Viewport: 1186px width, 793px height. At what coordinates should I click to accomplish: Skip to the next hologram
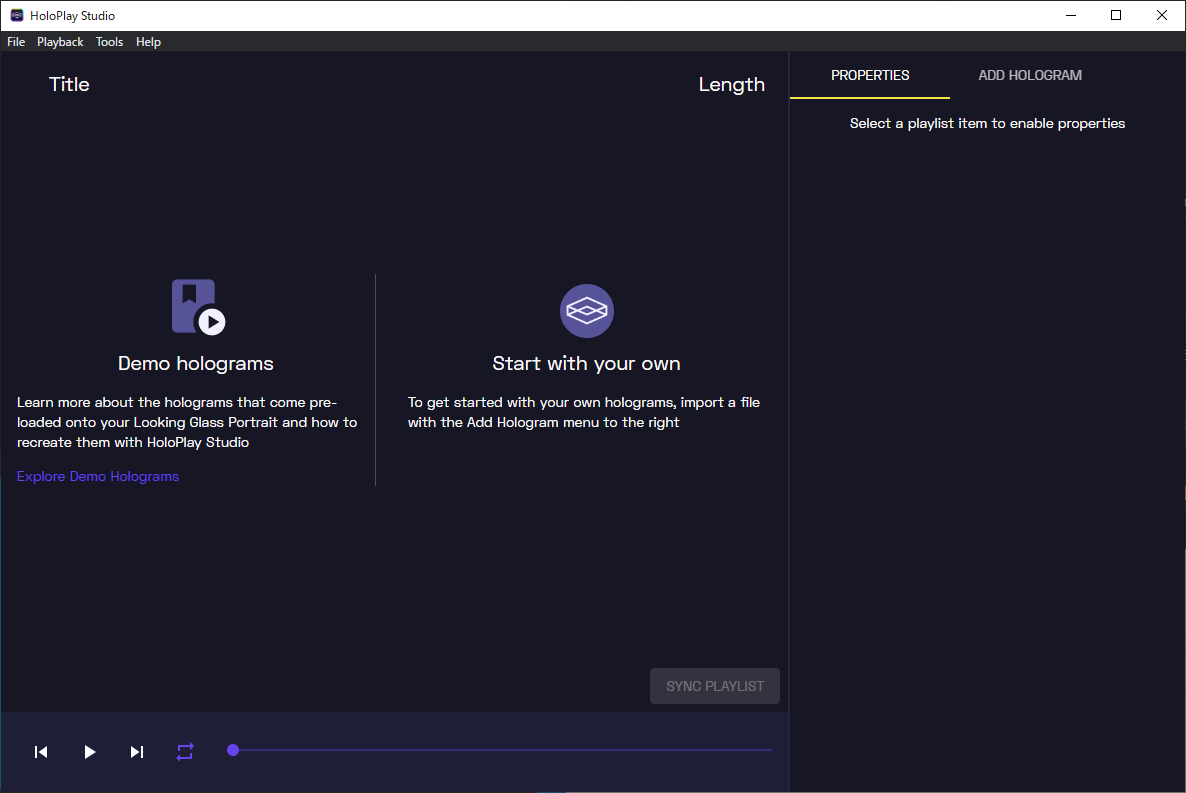[137, 751]
